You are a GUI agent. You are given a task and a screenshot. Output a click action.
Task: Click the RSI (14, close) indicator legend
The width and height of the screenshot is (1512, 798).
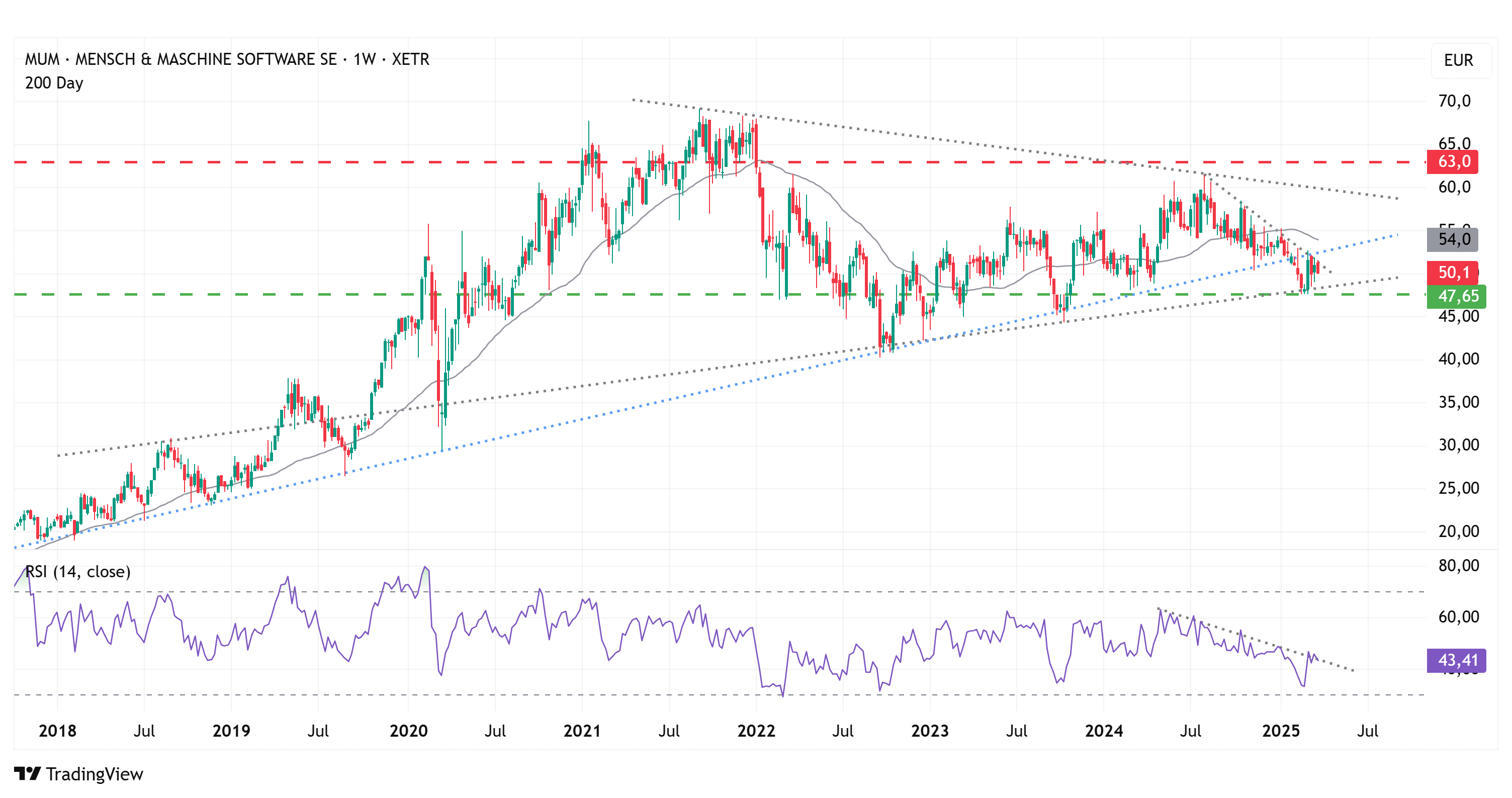coord(77,572)
